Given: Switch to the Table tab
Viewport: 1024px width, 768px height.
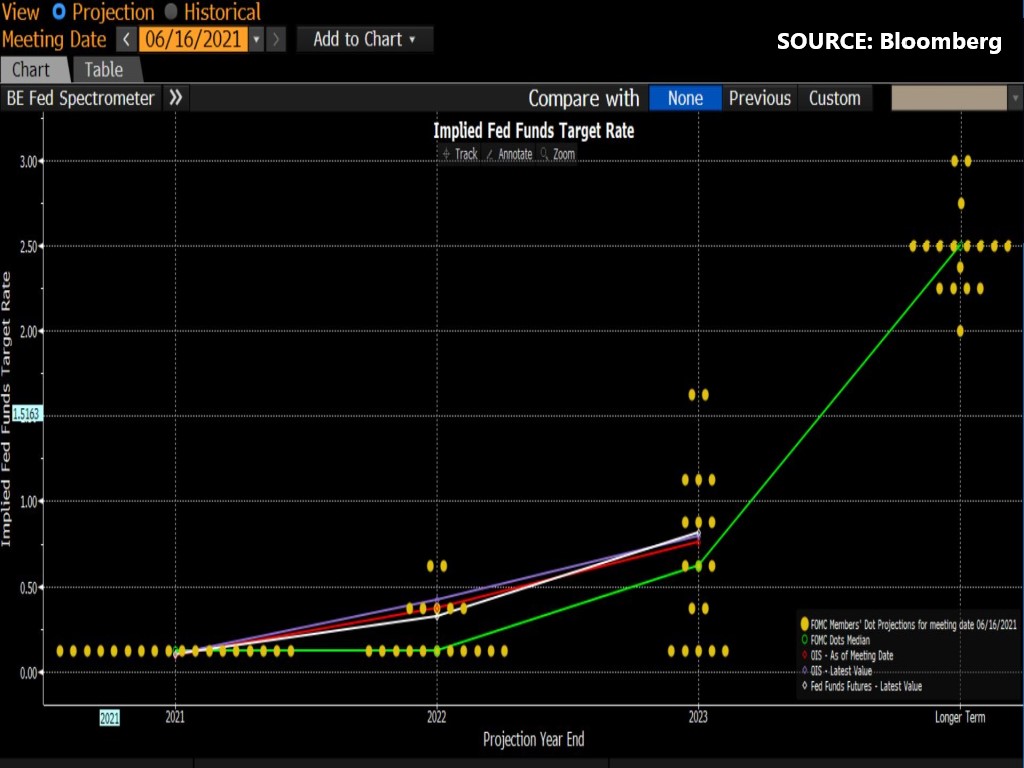Looking at the screenshot, I should [104, 69].
